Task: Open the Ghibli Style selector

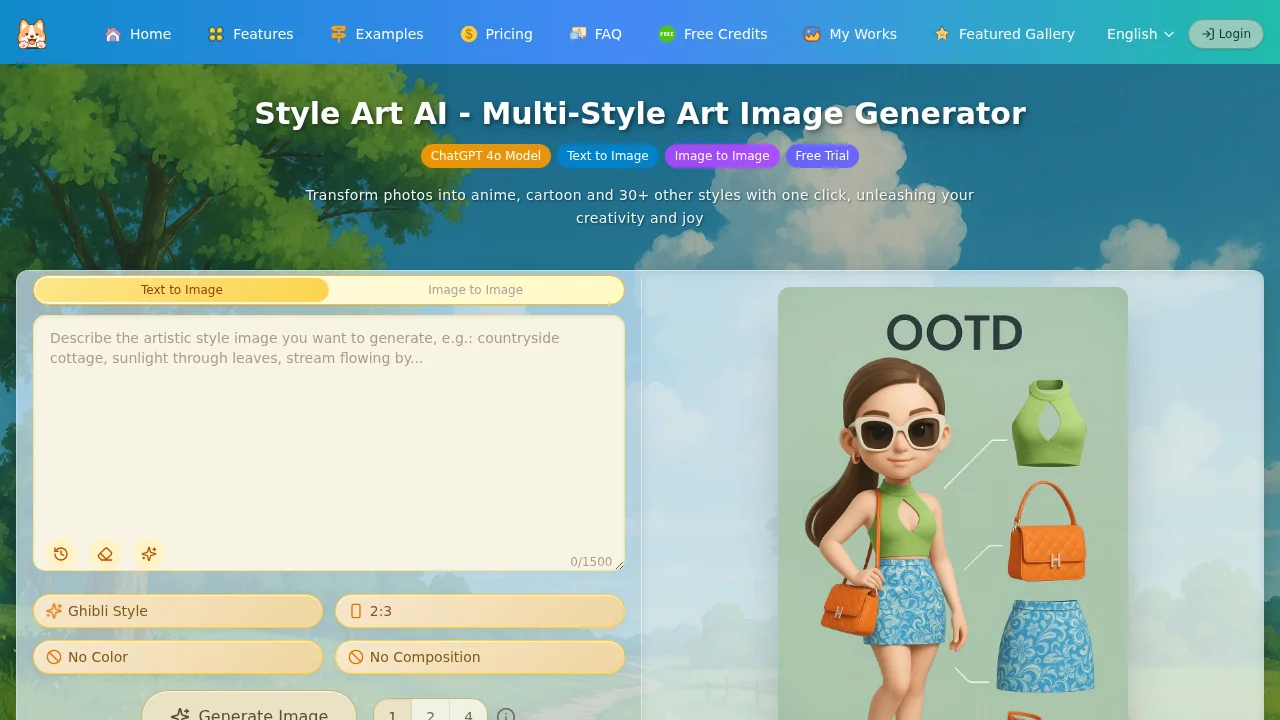Action: click(x=178, y=611)
